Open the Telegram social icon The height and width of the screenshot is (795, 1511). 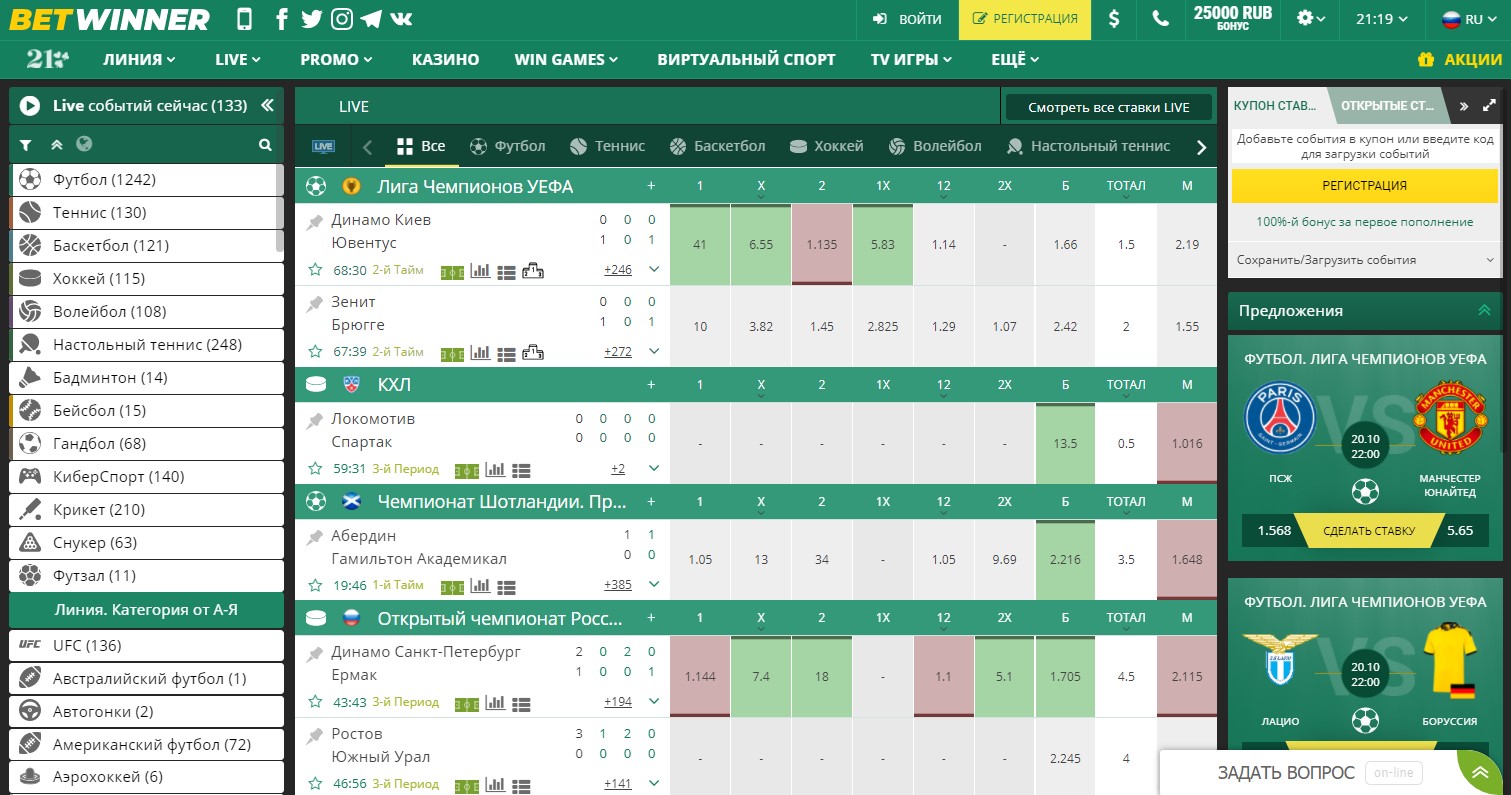coord(371,19)
